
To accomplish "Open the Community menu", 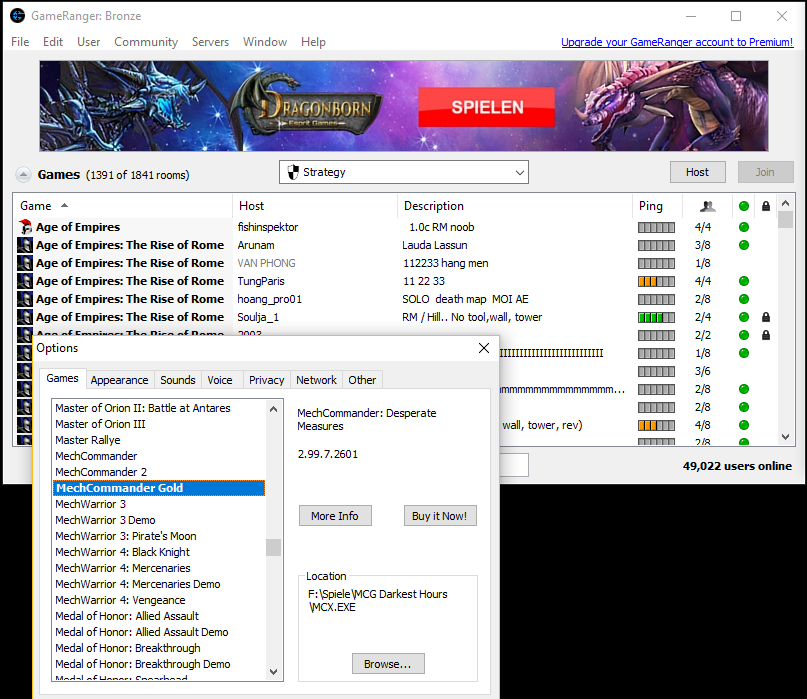I will point(146,42).
